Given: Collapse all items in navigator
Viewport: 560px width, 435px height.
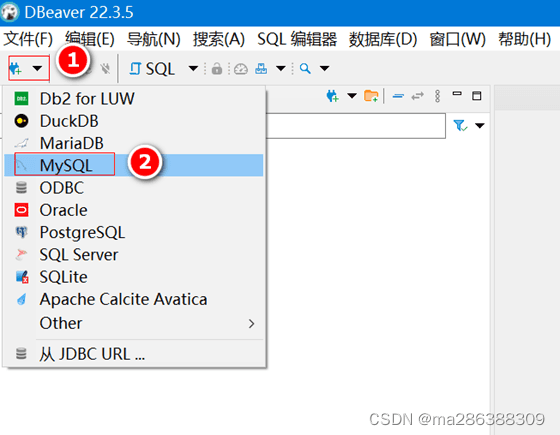Looking at the screenshot, I should click(398, 96).
